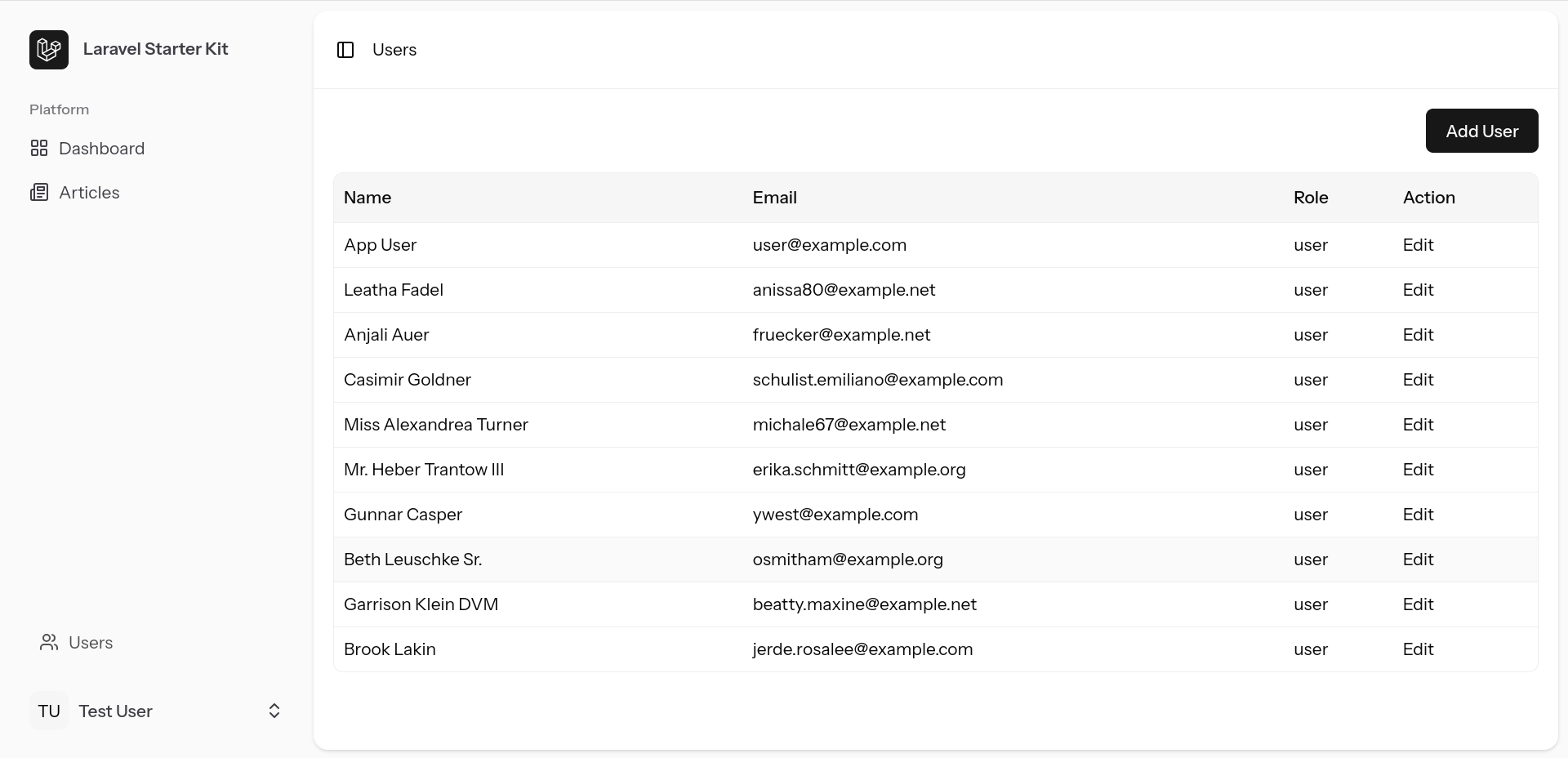Select the Users people icon in sidebar

pos(48,643)
